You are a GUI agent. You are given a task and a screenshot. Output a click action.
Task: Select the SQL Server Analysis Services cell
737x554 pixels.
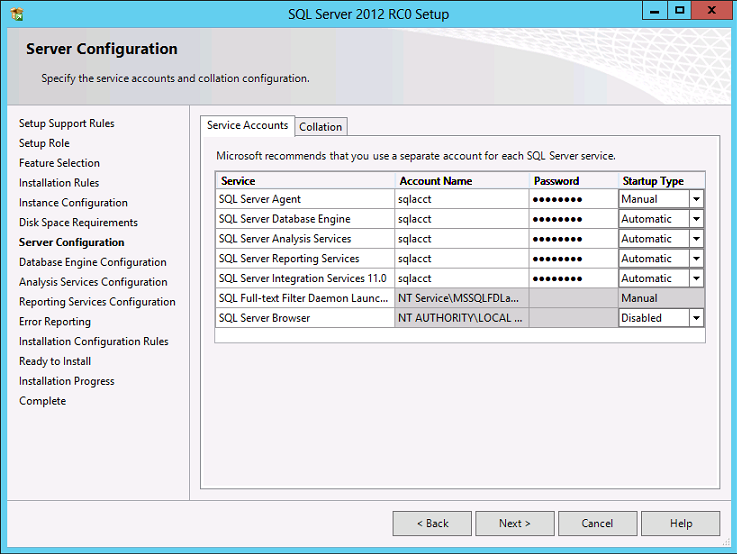point(305,239)
